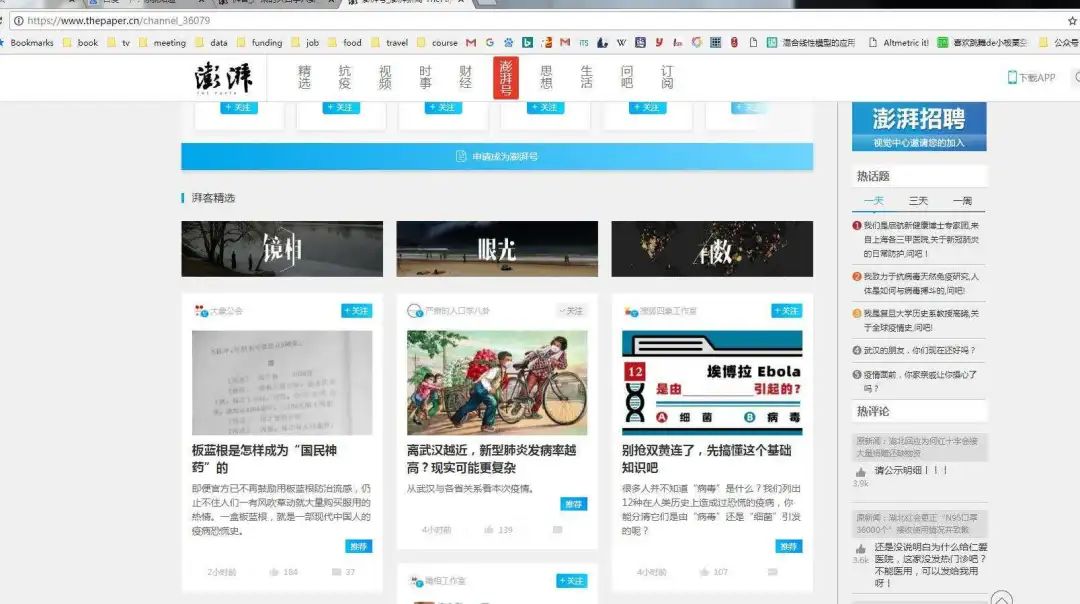Screen dimensions: 1080x604
Task: Click the scroll-to-top arrow icon
Action: pos(1001,598)
